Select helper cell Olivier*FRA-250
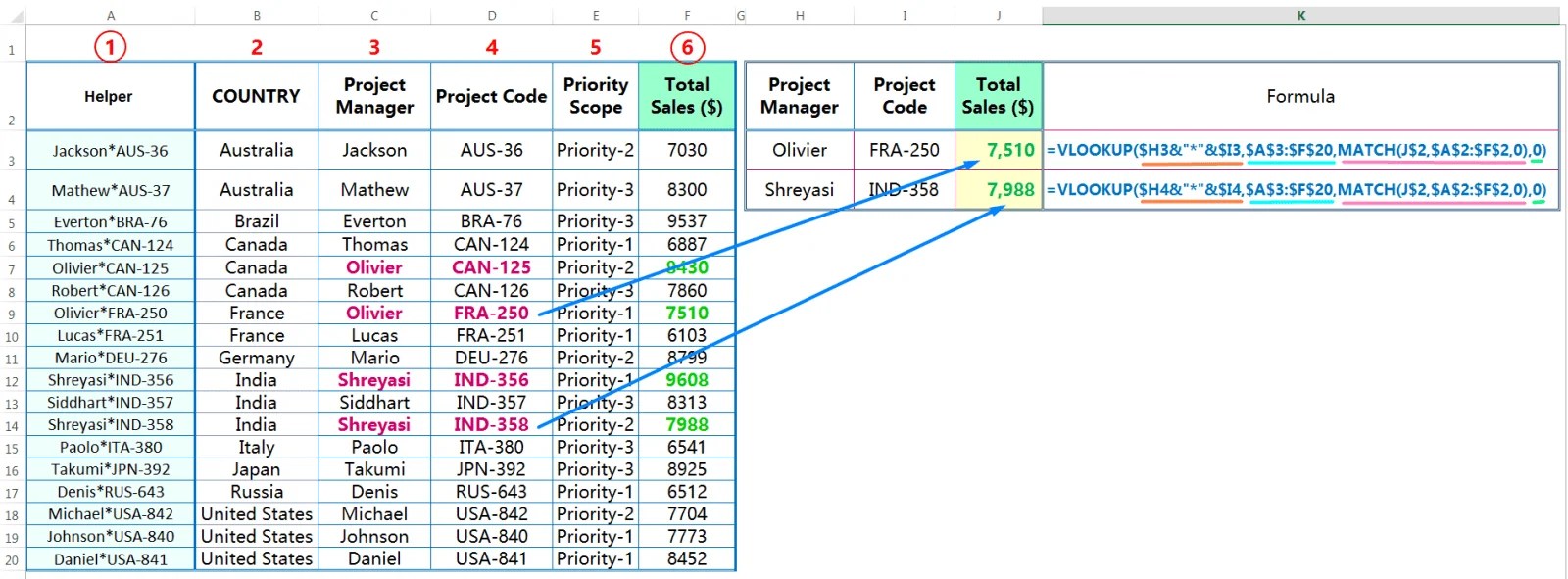This screenshot has height=579, width=1568. [x=111, y=314]
